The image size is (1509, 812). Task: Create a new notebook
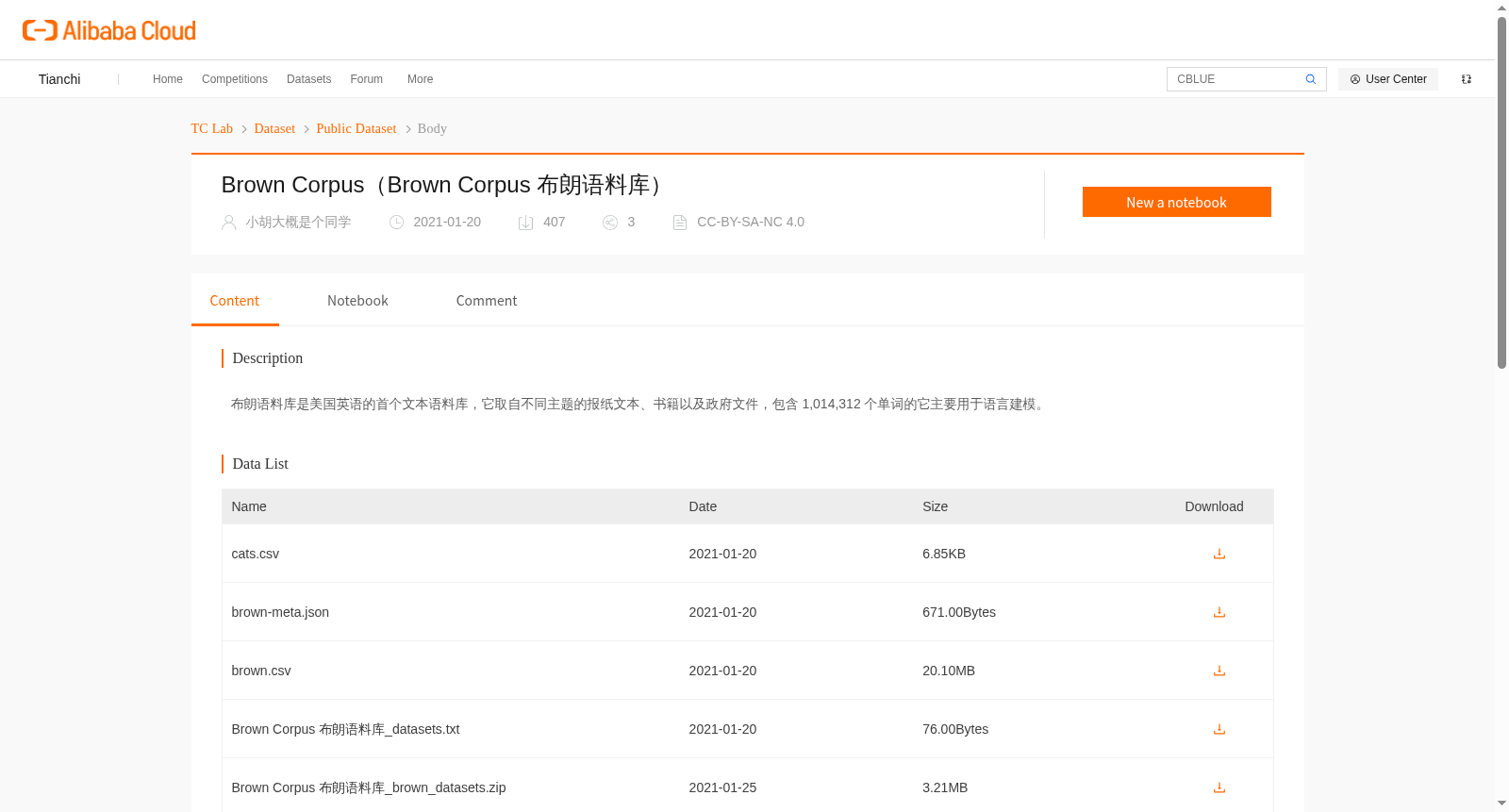tap(1177, 202)
